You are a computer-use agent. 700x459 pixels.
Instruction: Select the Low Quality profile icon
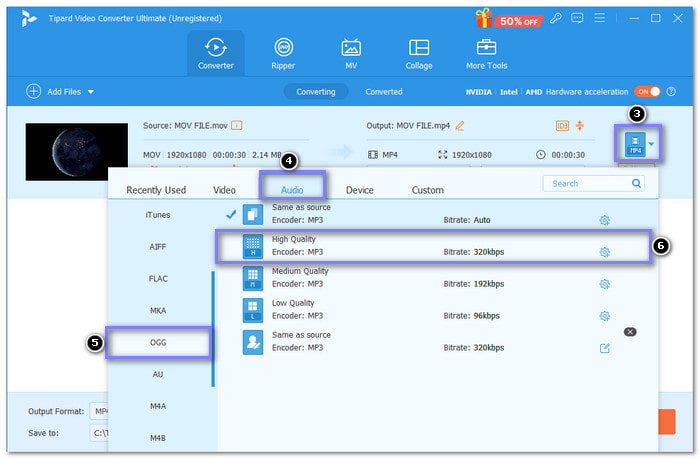[x=253, y=310]
